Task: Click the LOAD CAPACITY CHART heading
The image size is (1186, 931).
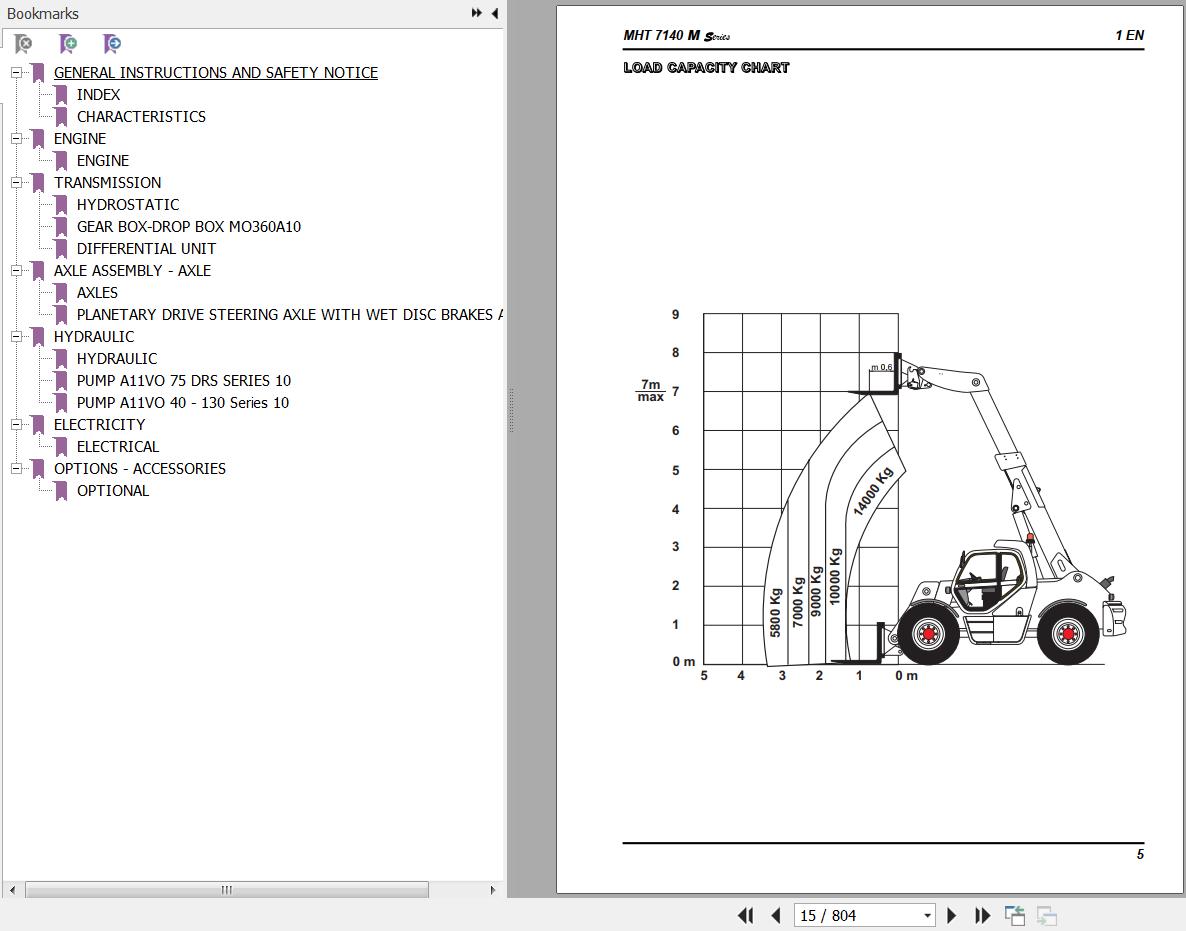Action: 706,67
